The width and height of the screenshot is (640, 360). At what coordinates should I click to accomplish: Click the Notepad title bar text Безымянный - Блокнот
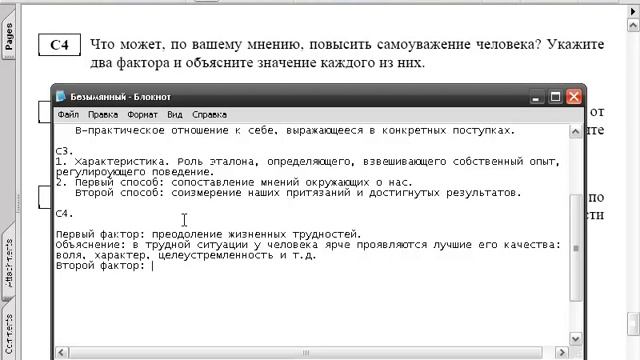(x=120, y=97)
